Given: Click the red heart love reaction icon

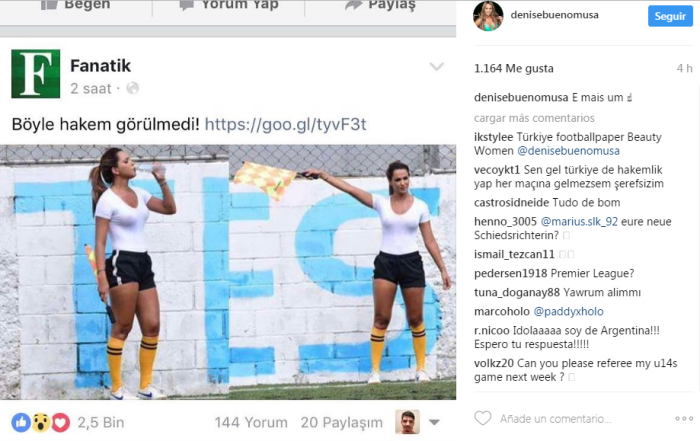Looking at the screenshot, I should click(x=61, y=422).
